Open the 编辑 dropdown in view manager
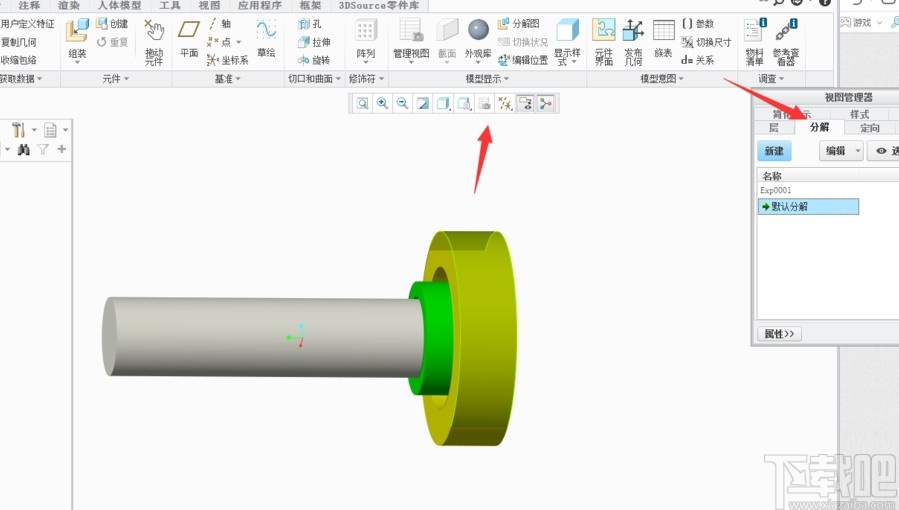 click(x=841, y=151)
